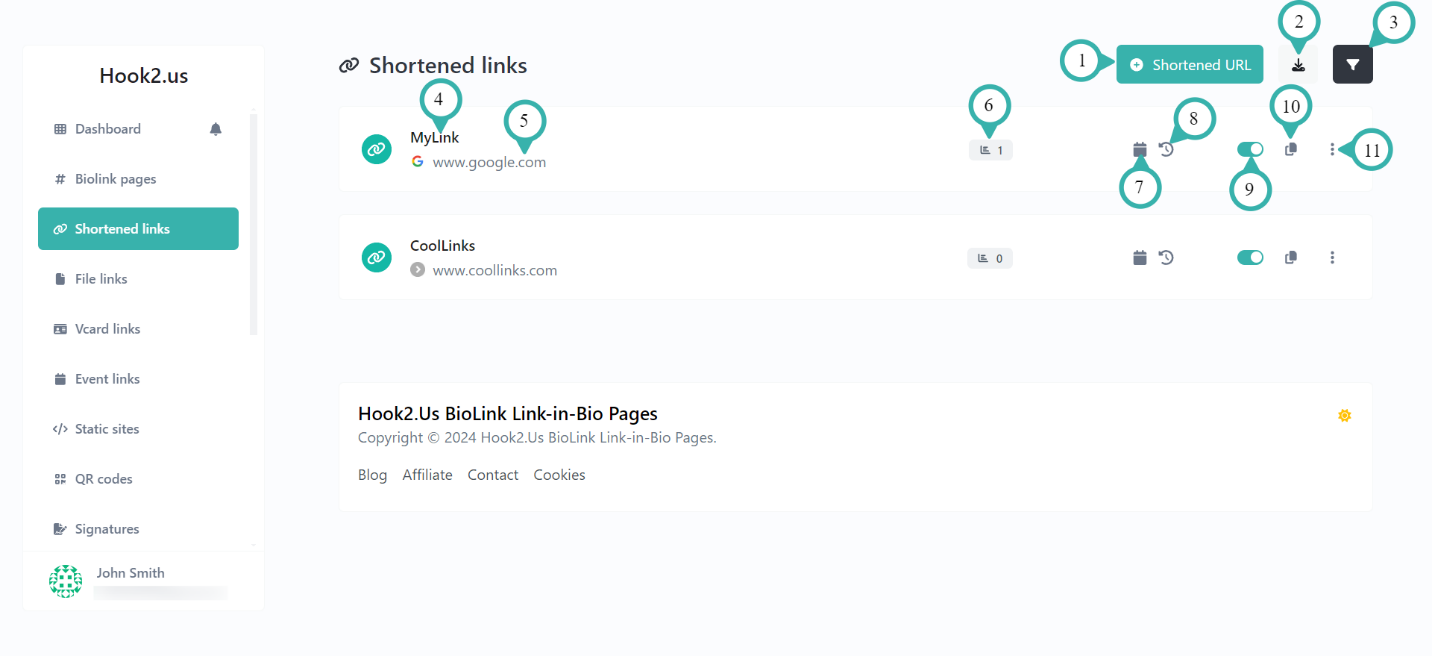The image size is (1432, 656).
Task: Open the three-dot menu for MyLink
Action: point(1332,149)
